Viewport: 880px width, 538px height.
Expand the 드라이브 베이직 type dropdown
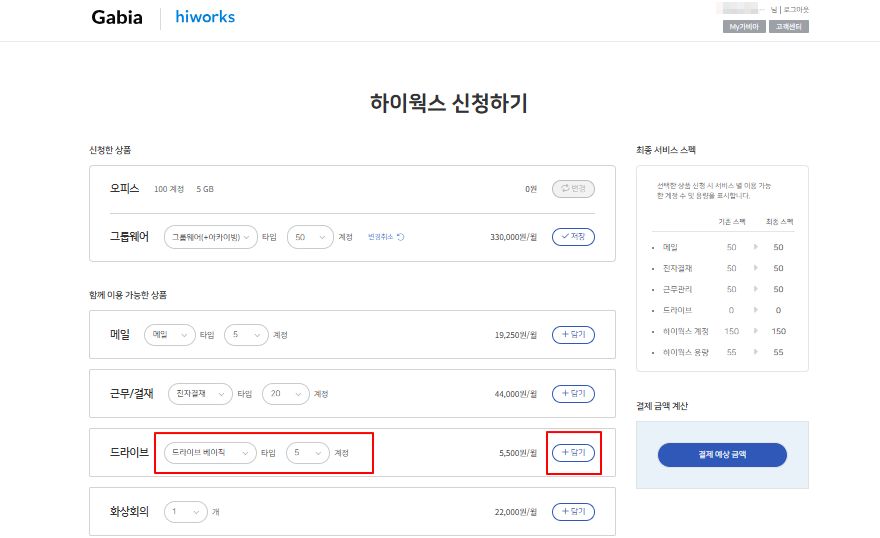(210, 453)
